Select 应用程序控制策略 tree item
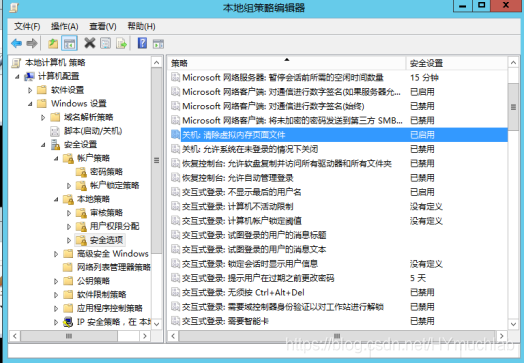This screenshot has height=363, width=524. click(x=110, y=308)
